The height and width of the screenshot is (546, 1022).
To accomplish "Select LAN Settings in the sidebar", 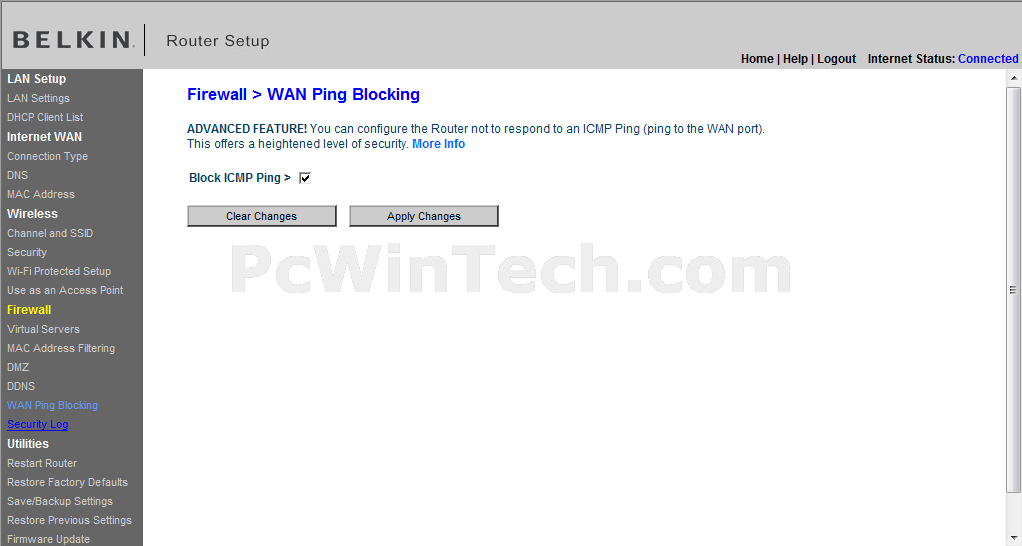I will pyautogui.click(x=38, y=98).
